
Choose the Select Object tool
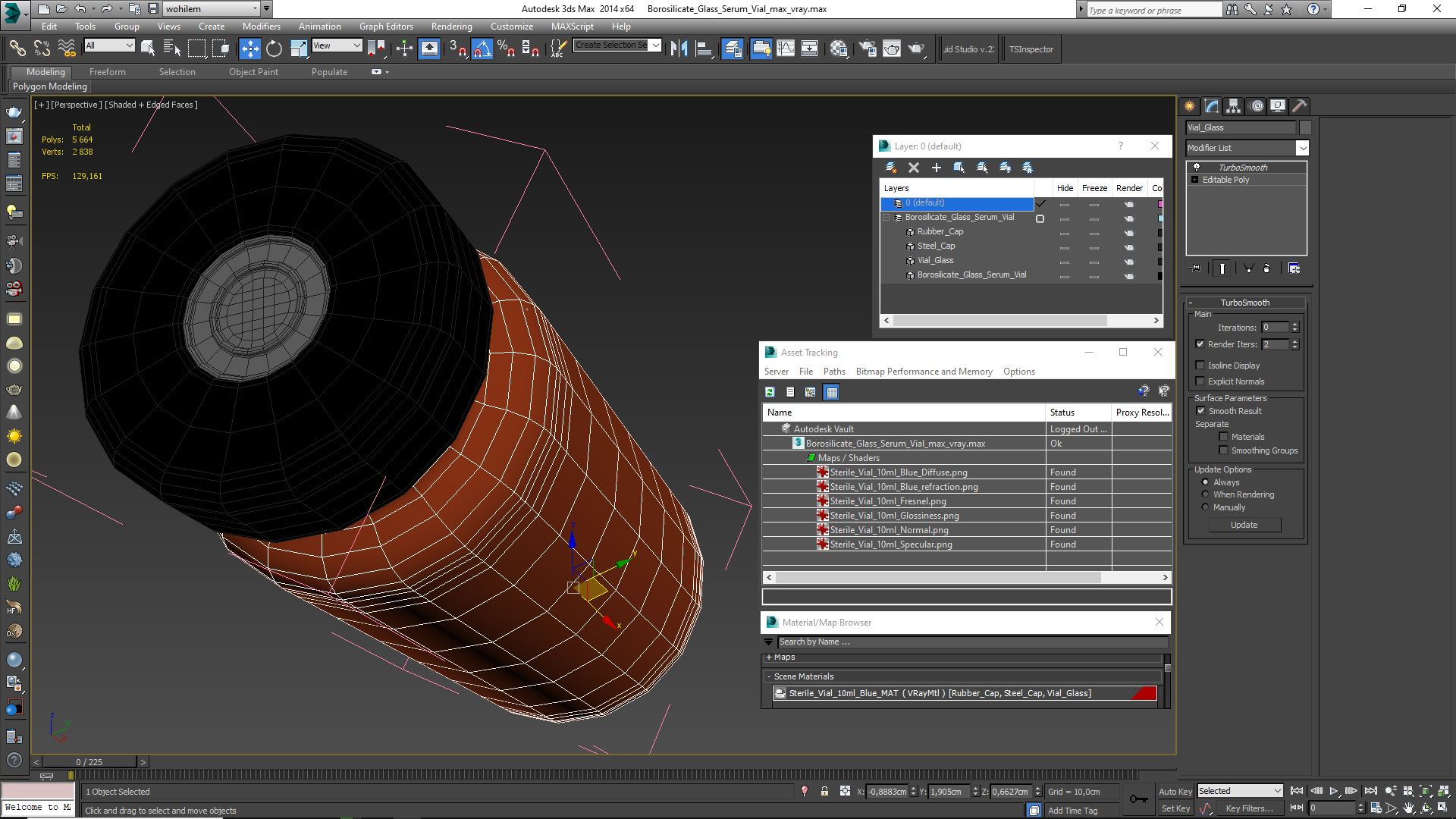(148, 49)
